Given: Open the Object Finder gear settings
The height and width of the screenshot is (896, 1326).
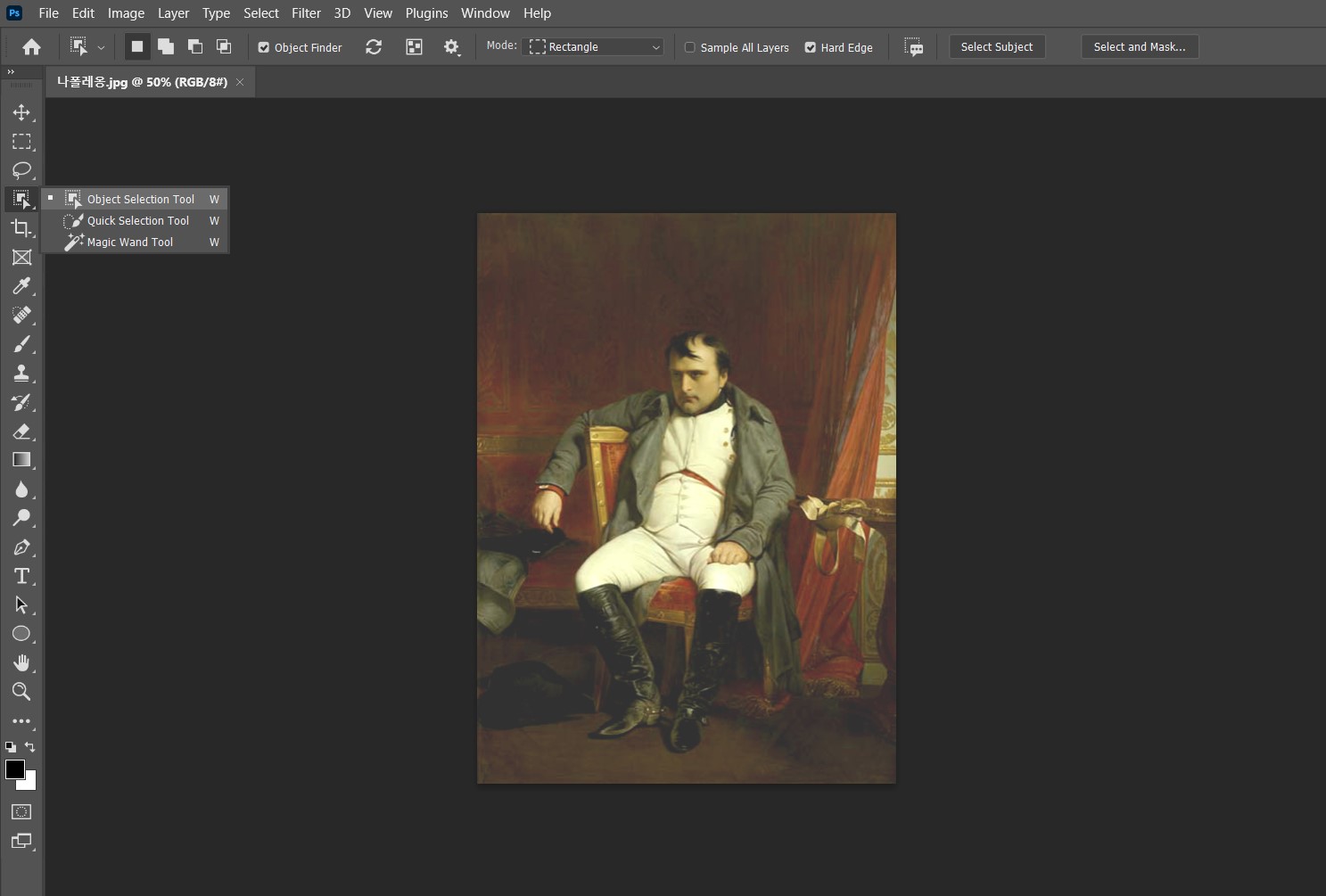Looking at the screenshot, I should pos(452,47).
